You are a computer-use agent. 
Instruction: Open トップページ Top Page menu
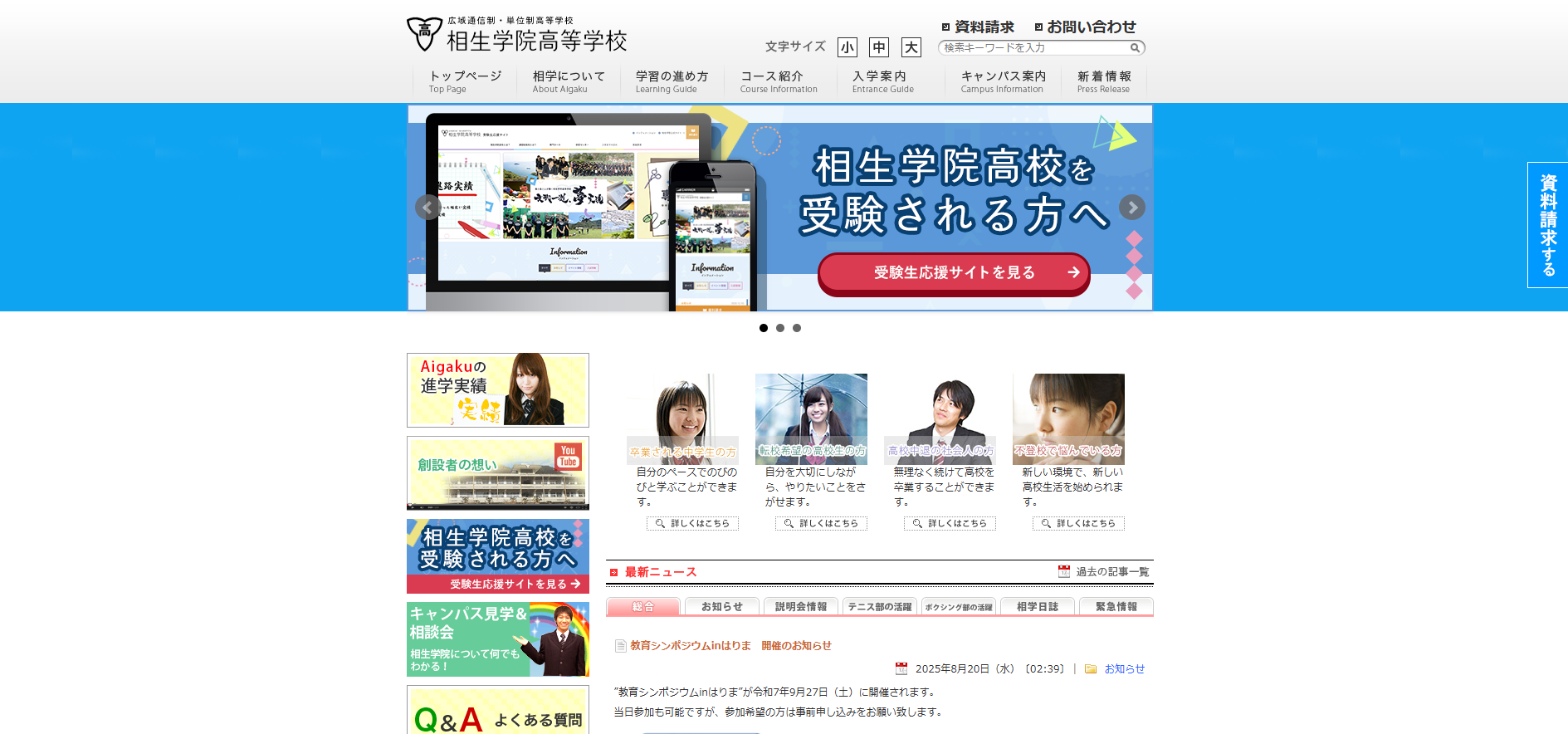tap(465, 81)
